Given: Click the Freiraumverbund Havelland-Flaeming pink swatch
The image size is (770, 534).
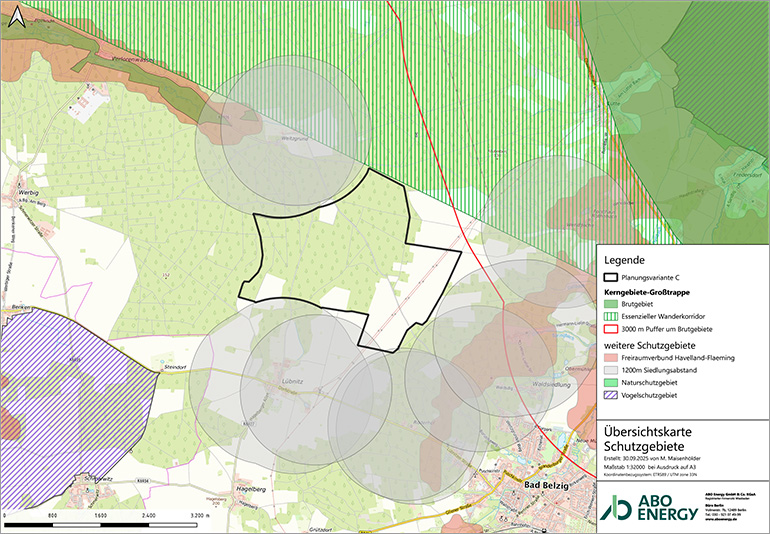Looking at the screenshot, I should click(613, 358).
